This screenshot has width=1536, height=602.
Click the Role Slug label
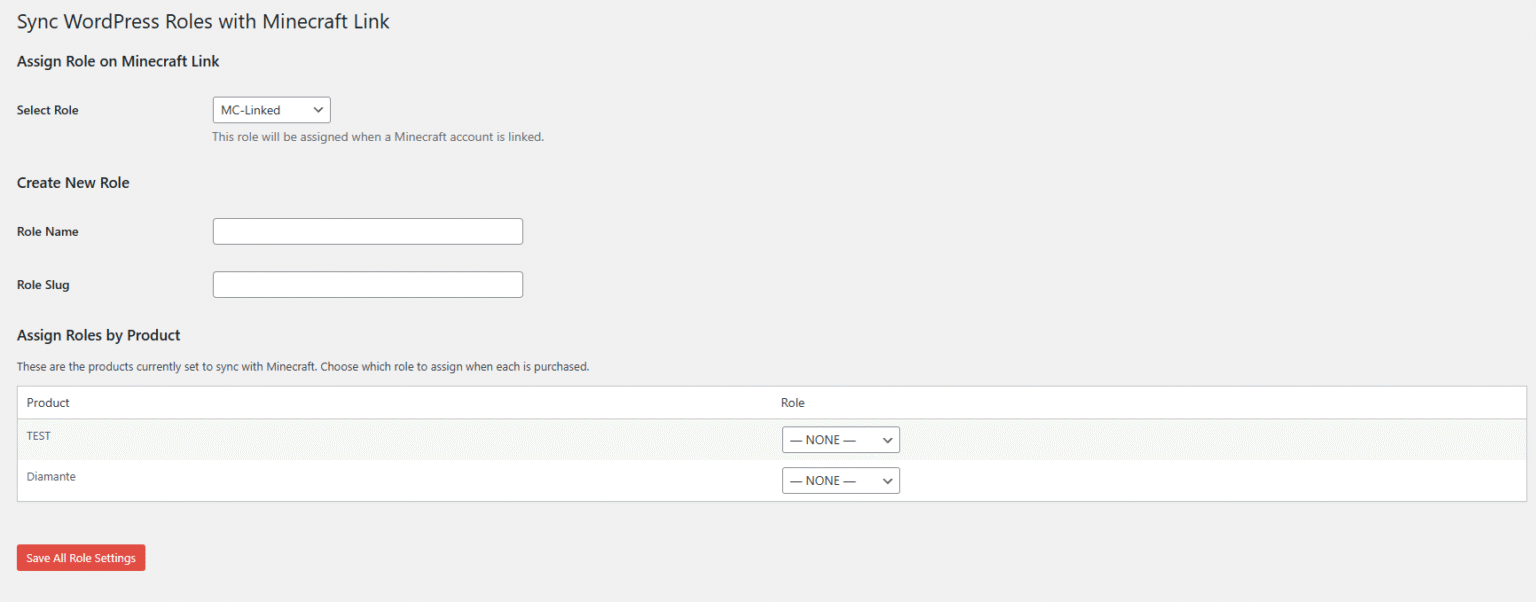(x=43, y=285)
